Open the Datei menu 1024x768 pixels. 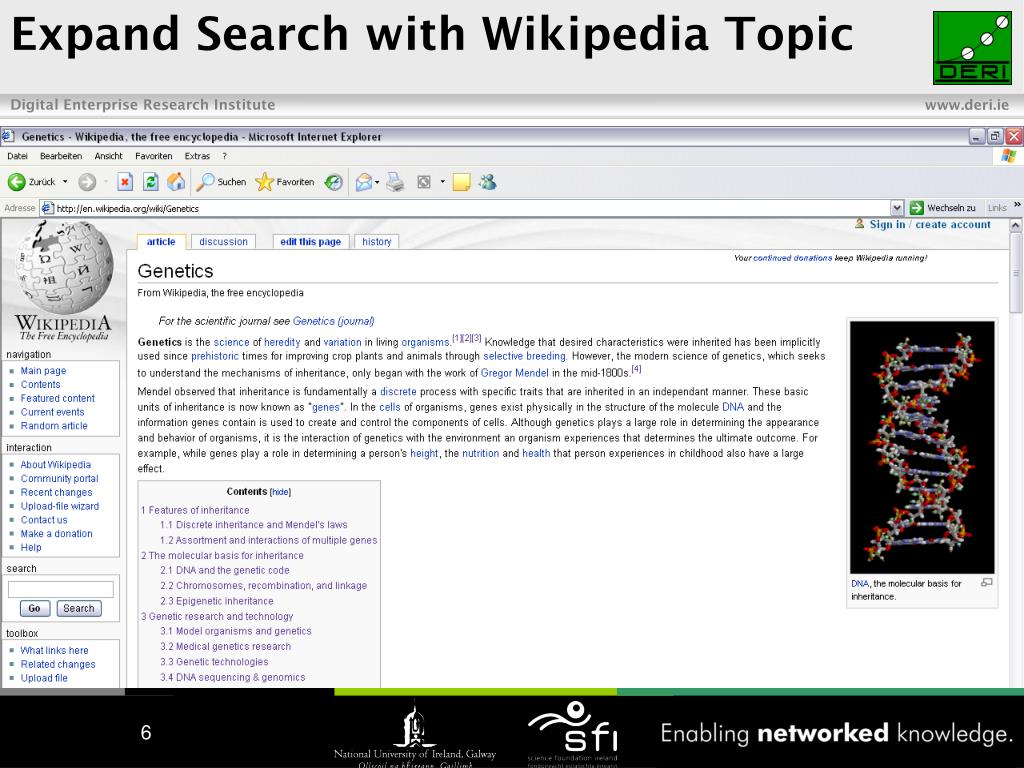[x=17, y=156]
